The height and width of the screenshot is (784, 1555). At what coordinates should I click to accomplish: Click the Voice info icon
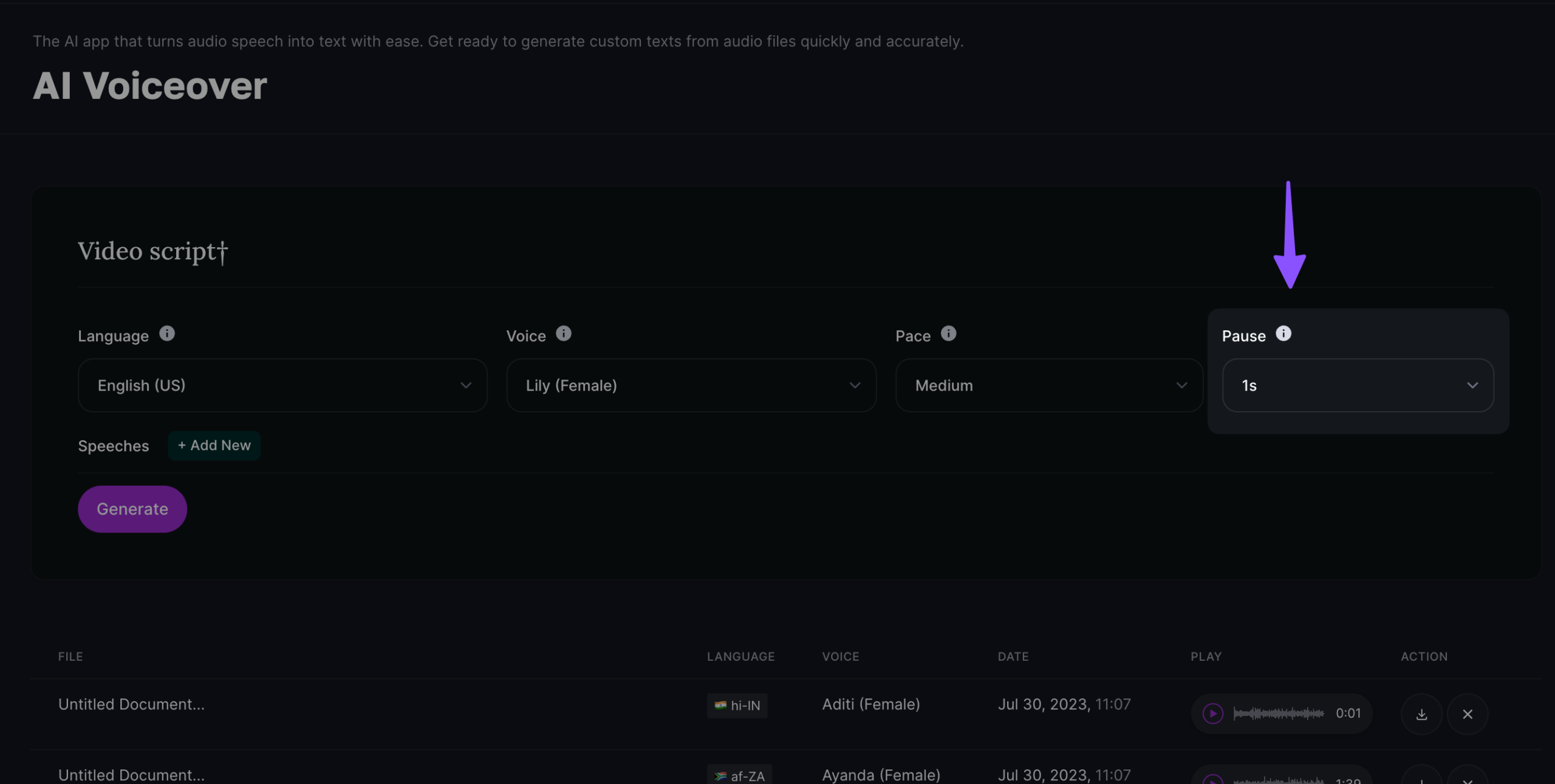point(564,334)
